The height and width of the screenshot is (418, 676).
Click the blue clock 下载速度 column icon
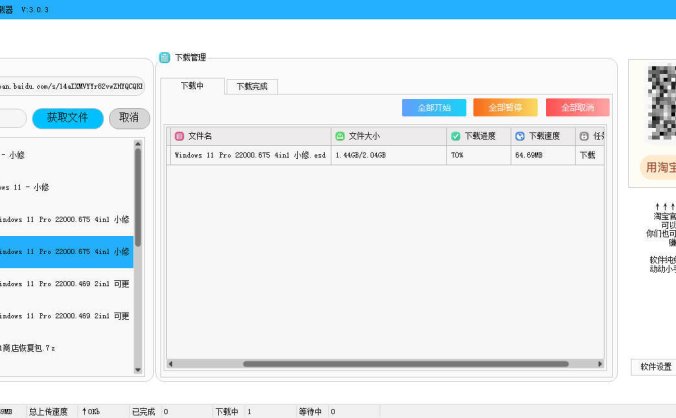(520, 136)
